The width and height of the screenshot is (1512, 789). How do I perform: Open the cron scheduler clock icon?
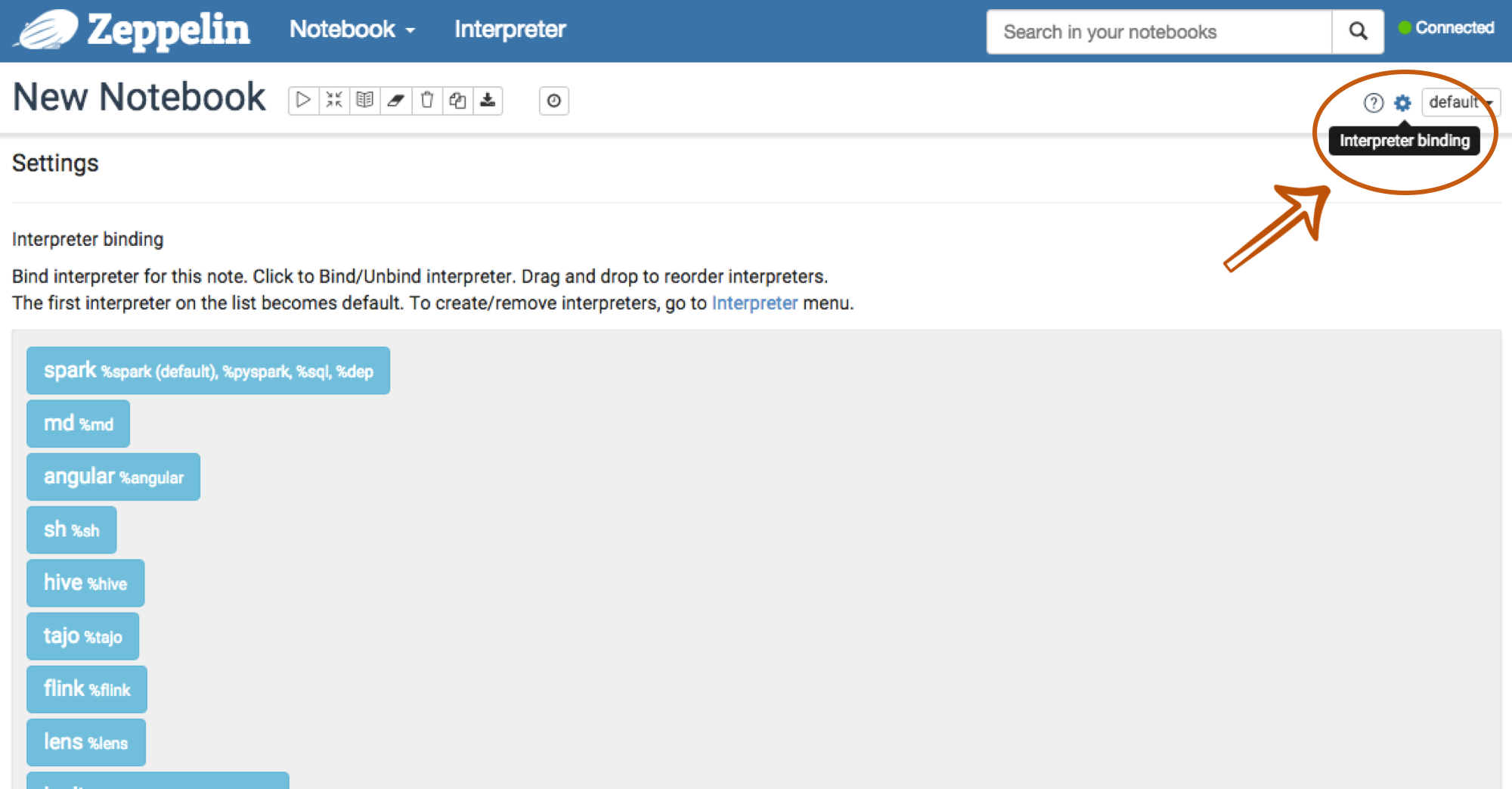554,101
